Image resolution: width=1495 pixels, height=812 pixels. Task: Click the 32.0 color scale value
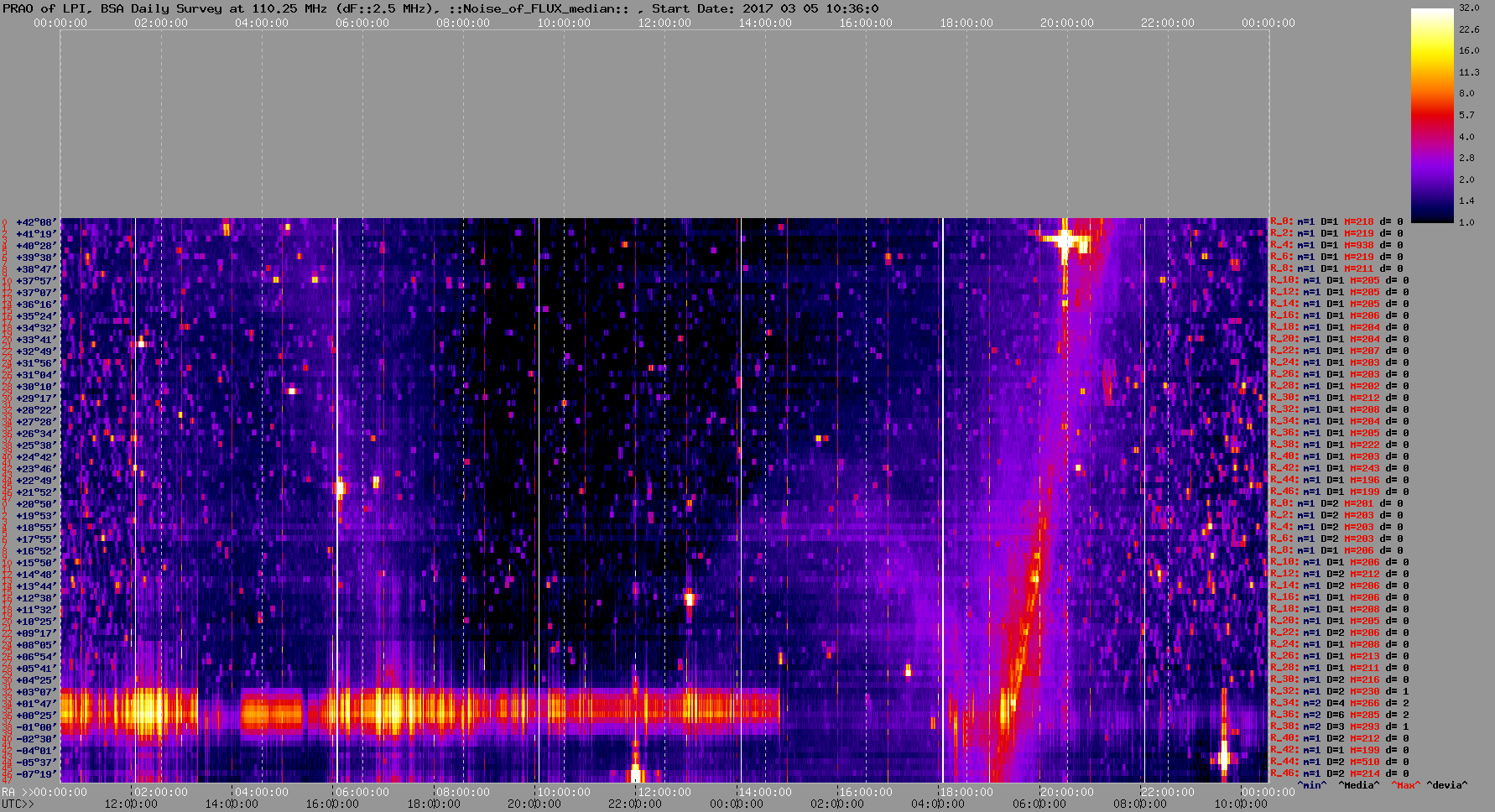[x=1469, y=8]
